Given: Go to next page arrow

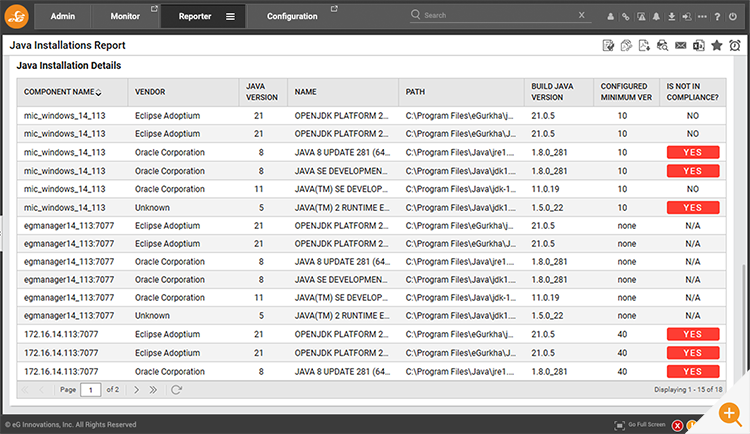Looking at the screenshot, I should click(136, 390).
